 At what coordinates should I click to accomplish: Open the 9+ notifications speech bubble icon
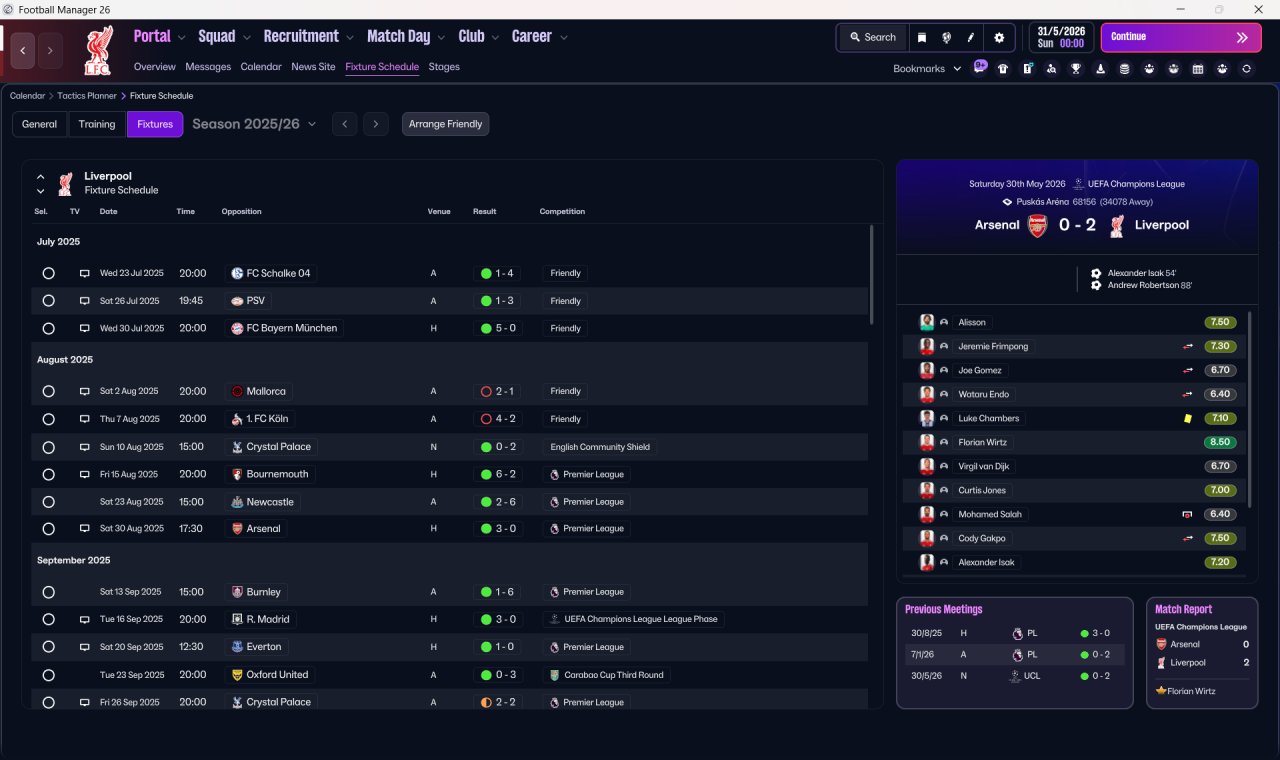click(x=980, y=68)
